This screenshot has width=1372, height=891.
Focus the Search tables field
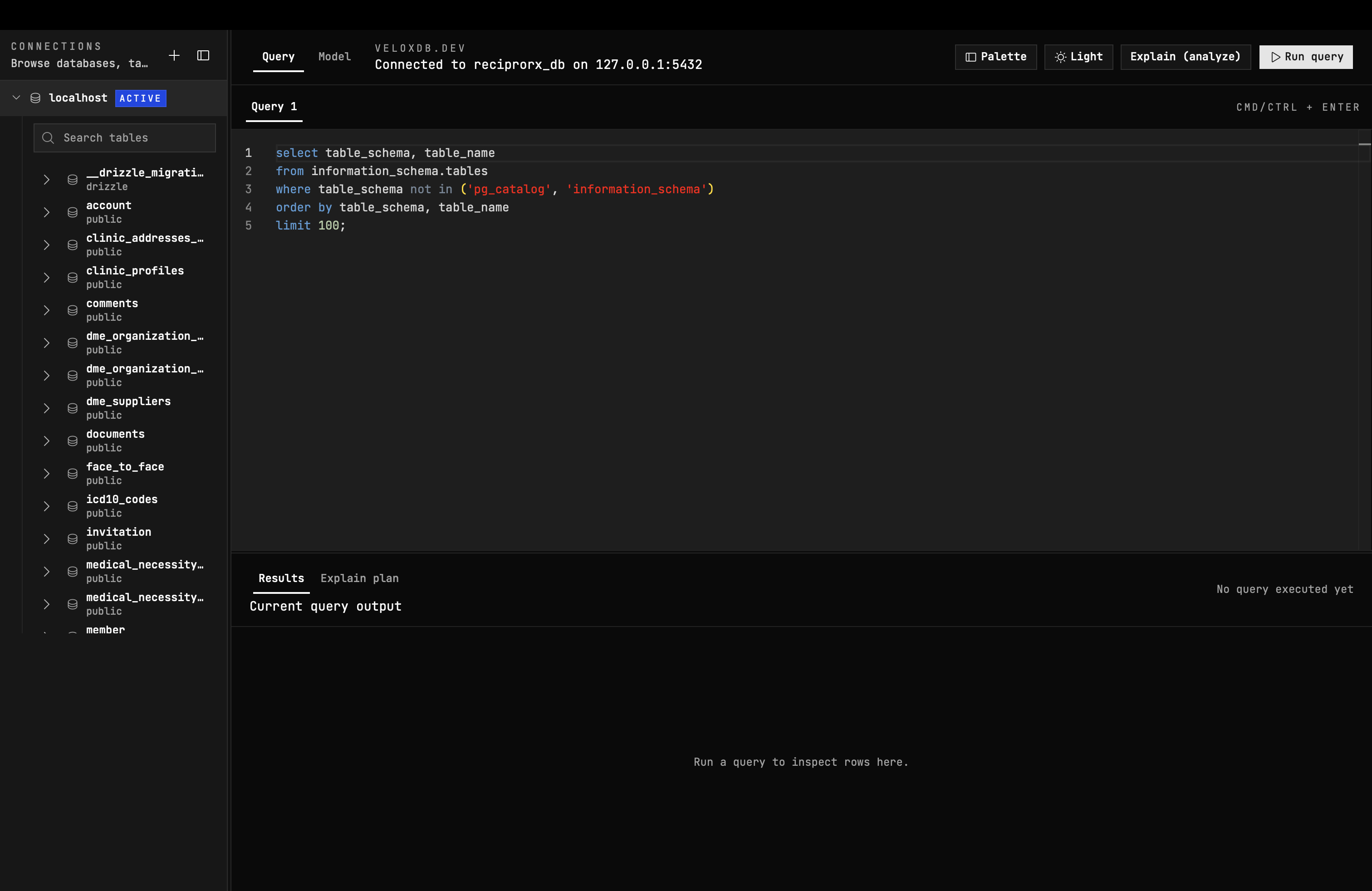[124, 138]
